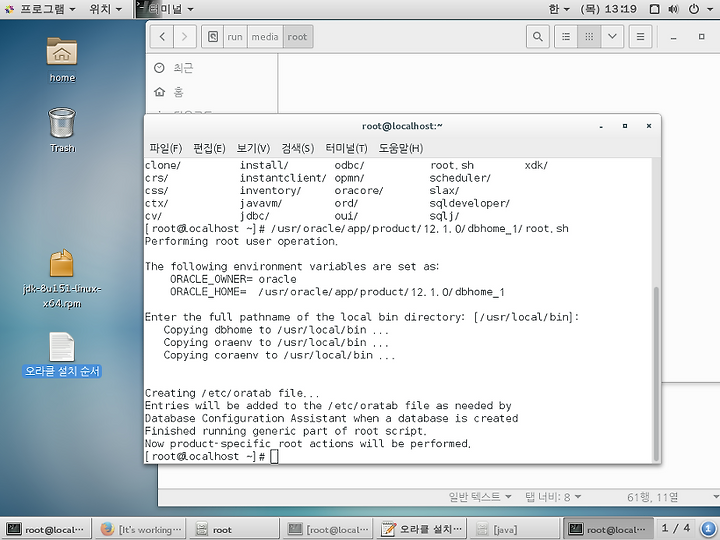Click 'Creating /etc/oratab file...' text
Viewport: 720px width, 540px height.
(x=232, y=393)
